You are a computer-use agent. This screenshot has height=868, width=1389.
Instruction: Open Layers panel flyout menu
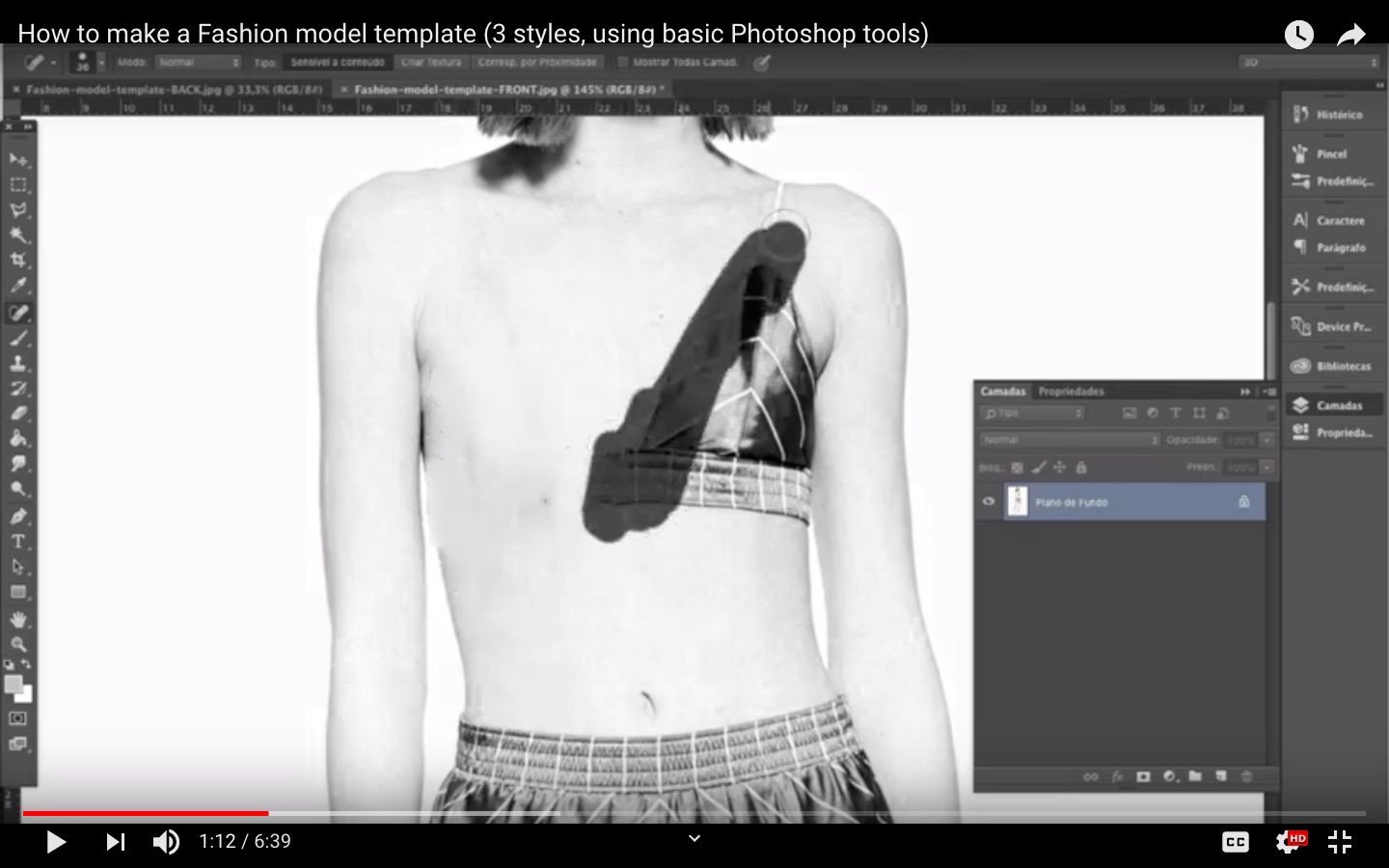1270,392
